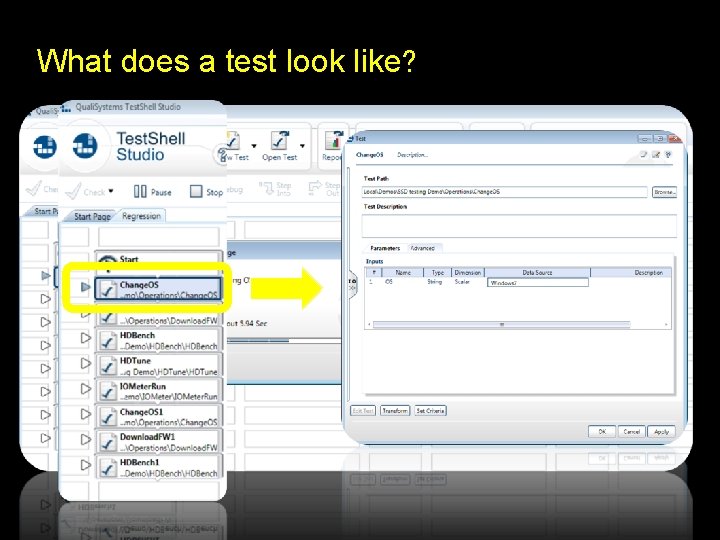Click the run arrow beside IOMeterRun
Viewport: 720px width, 540px height.
85,388
